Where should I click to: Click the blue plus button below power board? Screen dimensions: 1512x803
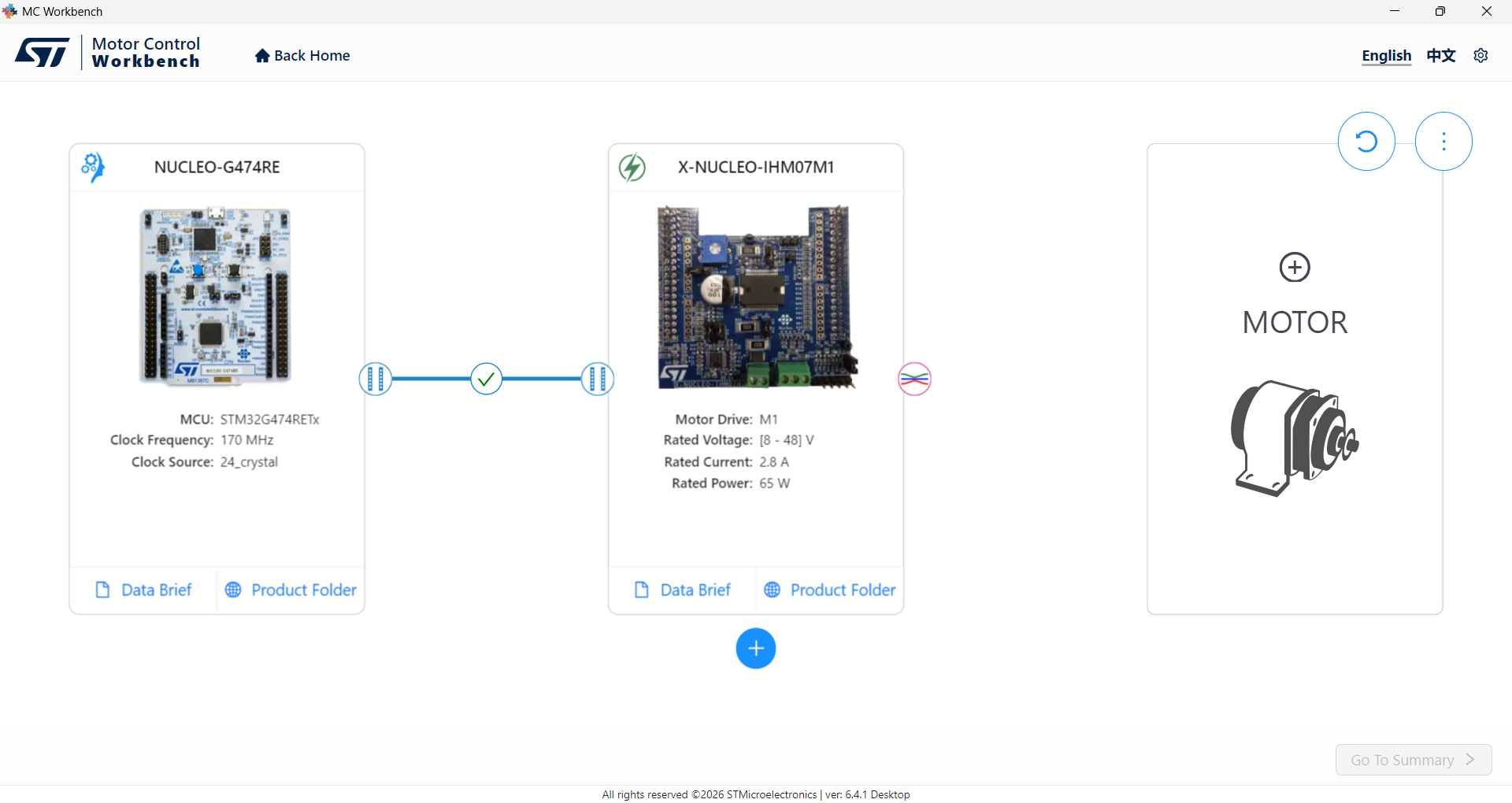pyautogui.click(x=756, y=649)
